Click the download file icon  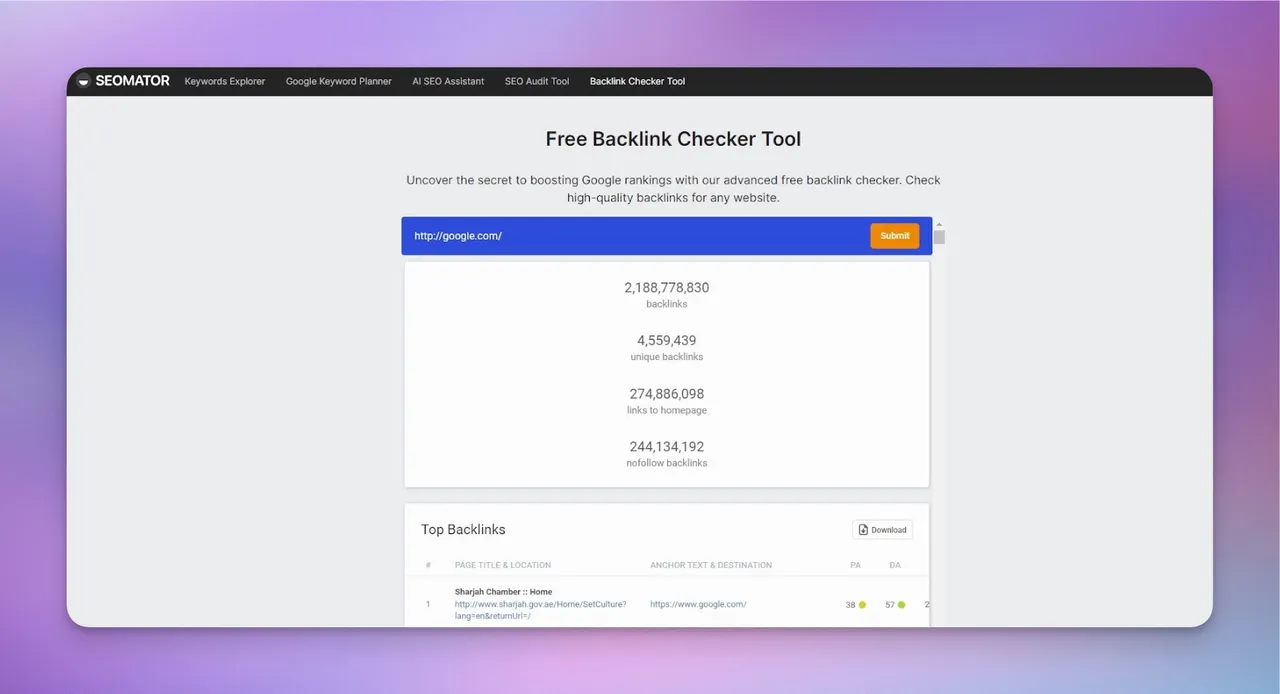coord(863,530)
